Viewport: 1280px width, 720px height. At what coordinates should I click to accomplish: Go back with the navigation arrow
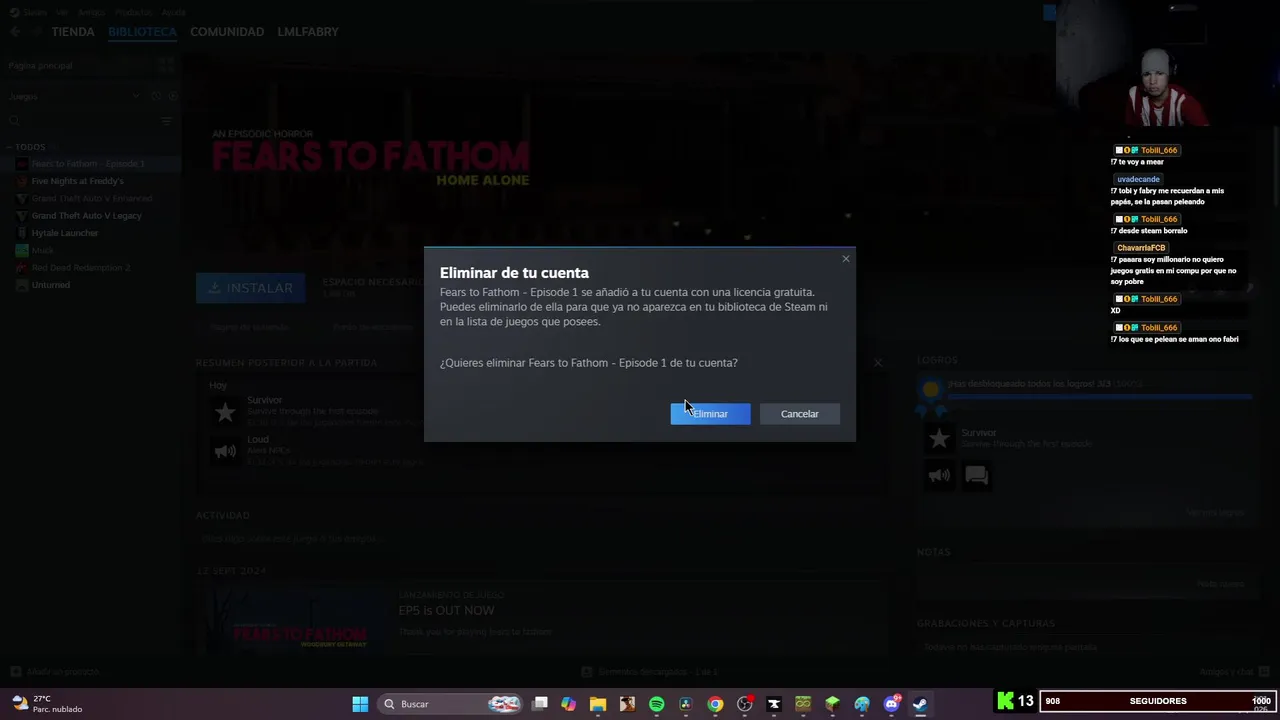coord(15,32)
